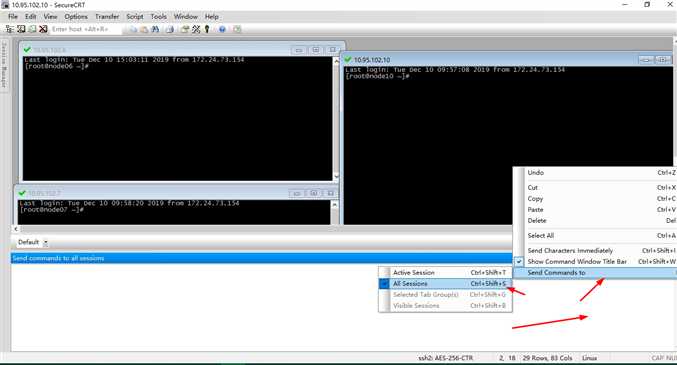Select Visible Sessions in the submenu
Screen dimensions: 677x365
(x=445, y=305)
